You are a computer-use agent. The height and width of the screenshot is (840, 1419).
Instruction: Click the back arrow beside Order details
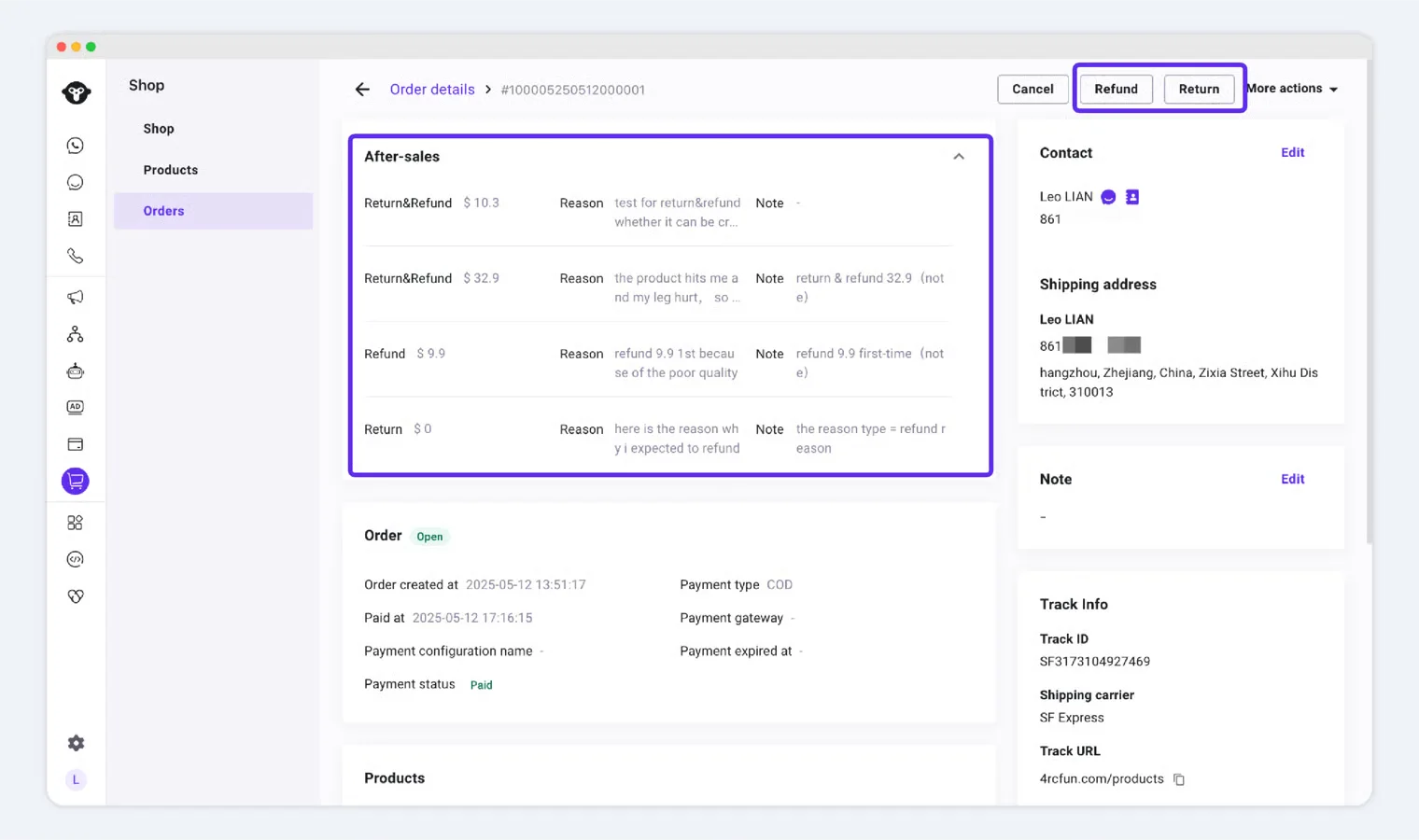pos(362,90)
